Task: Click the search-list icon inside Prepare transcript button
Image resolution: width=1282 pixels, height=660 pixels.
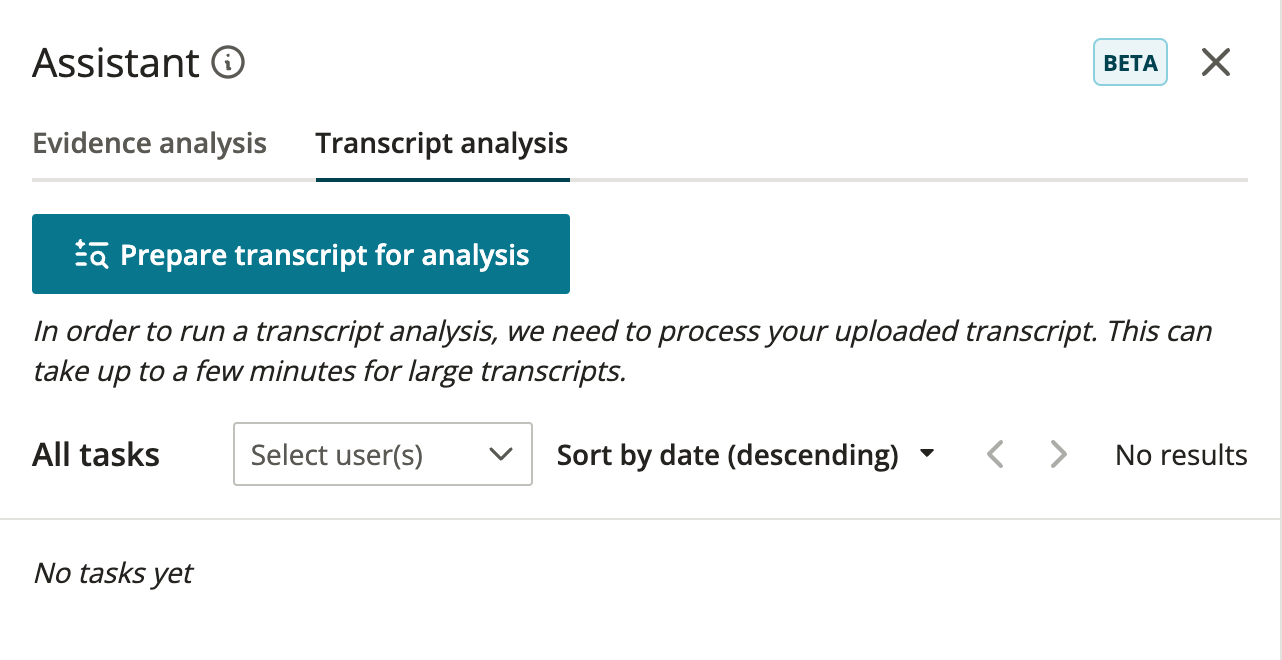Action: [92, 254]
